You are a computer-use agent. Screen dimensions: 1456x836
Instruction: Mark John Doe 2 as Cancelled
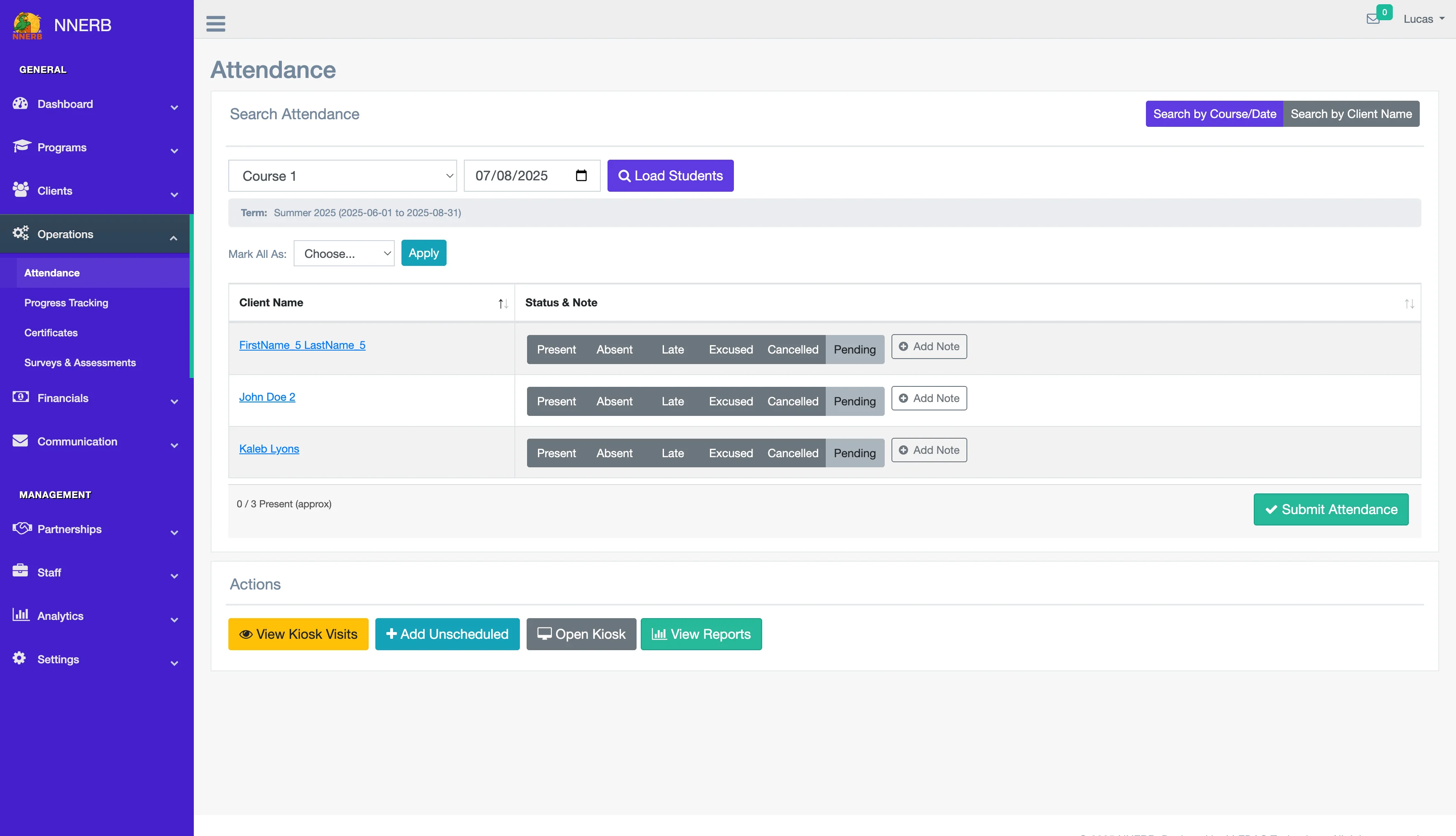792,401
